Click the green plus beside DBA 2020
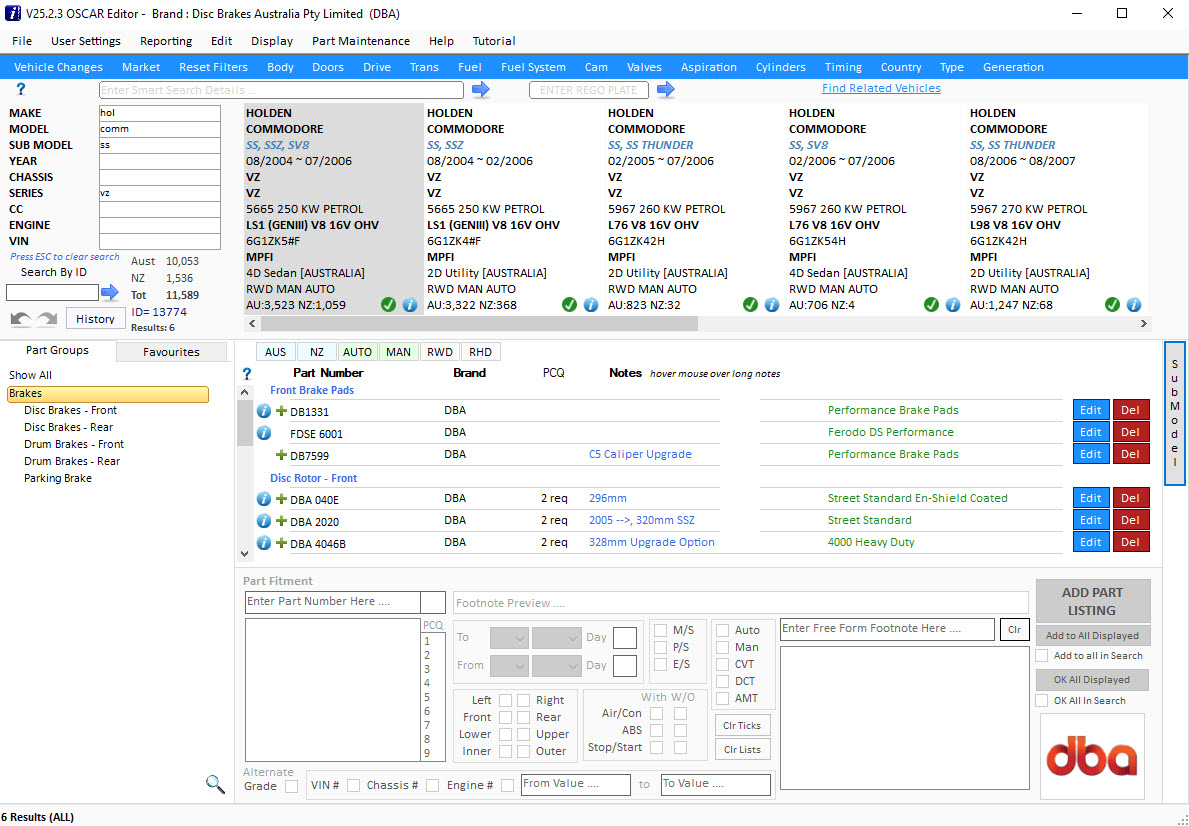Viewport: 1189px width, 826px height. (x=281, y=521)
